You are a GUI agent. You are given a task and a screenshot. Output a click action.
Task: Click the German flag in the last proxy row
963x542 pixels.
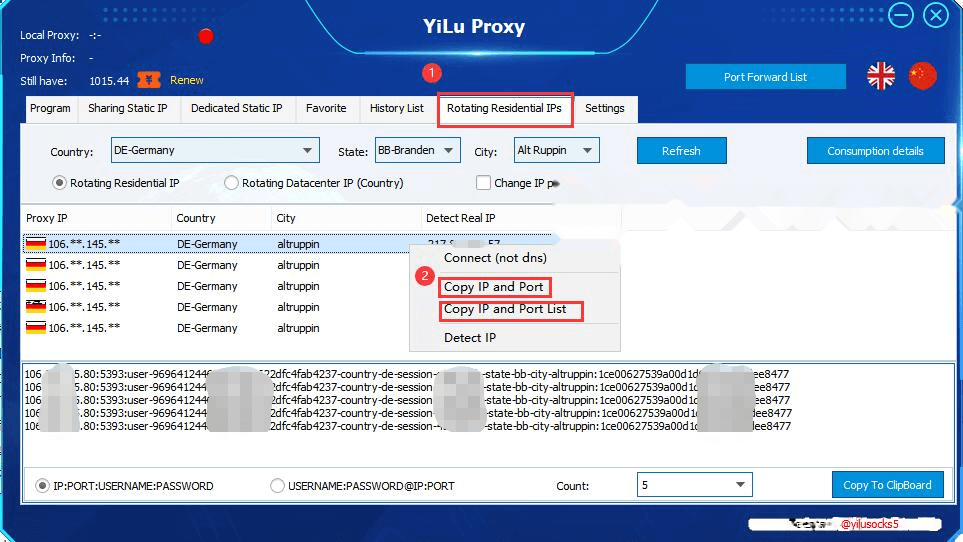click(x=36, y=328)
